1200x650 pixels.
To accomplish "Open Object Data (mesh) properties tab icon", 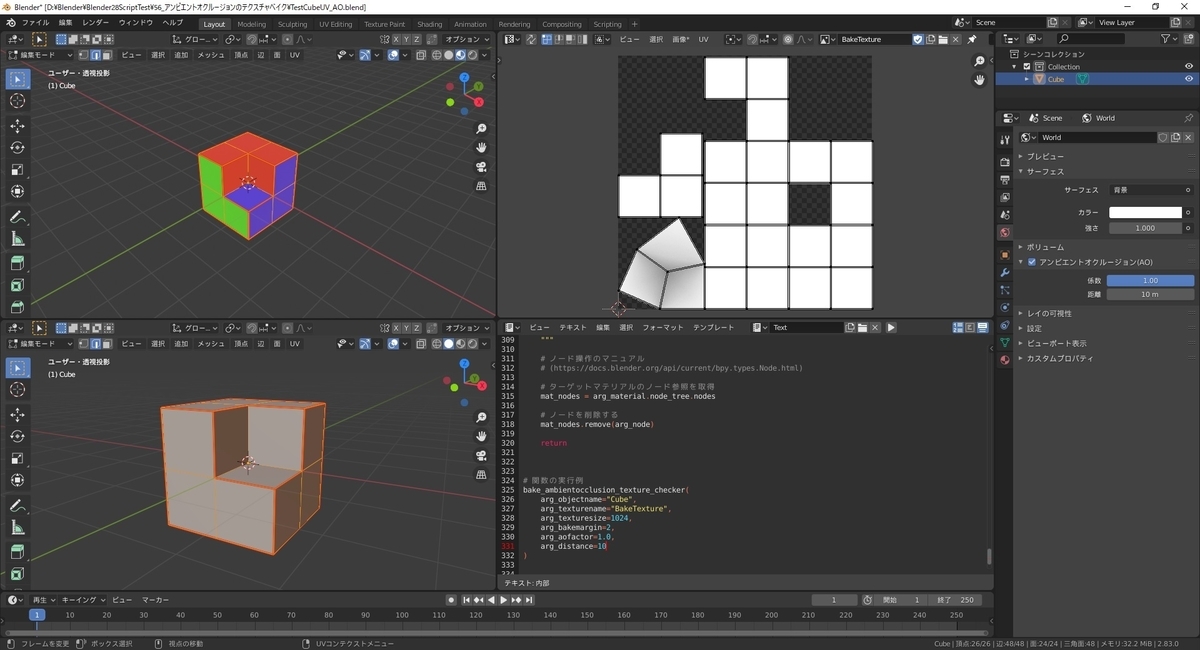I will point(1005,342).
